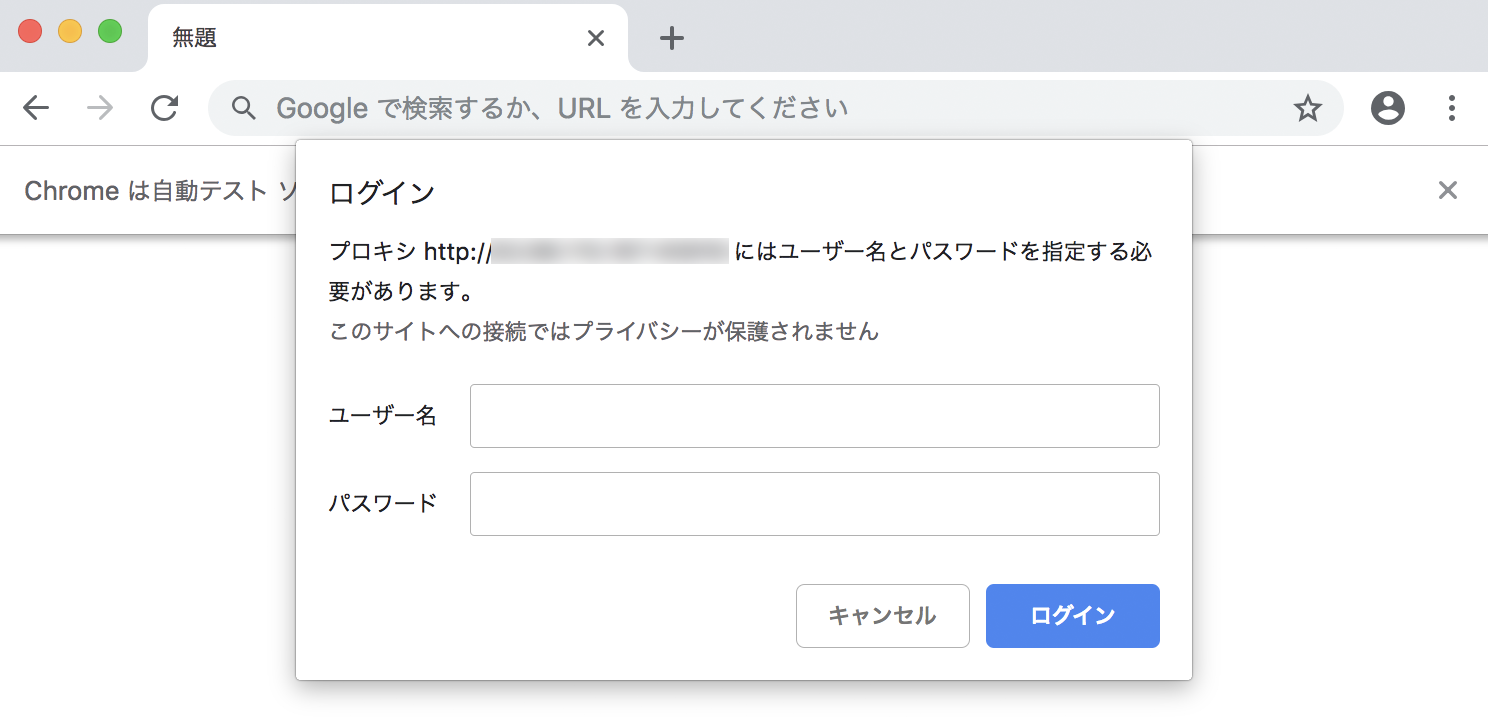Click the yellow minimize traffic light
Viewport: 1488px width, 717px height.
point(68,31)
